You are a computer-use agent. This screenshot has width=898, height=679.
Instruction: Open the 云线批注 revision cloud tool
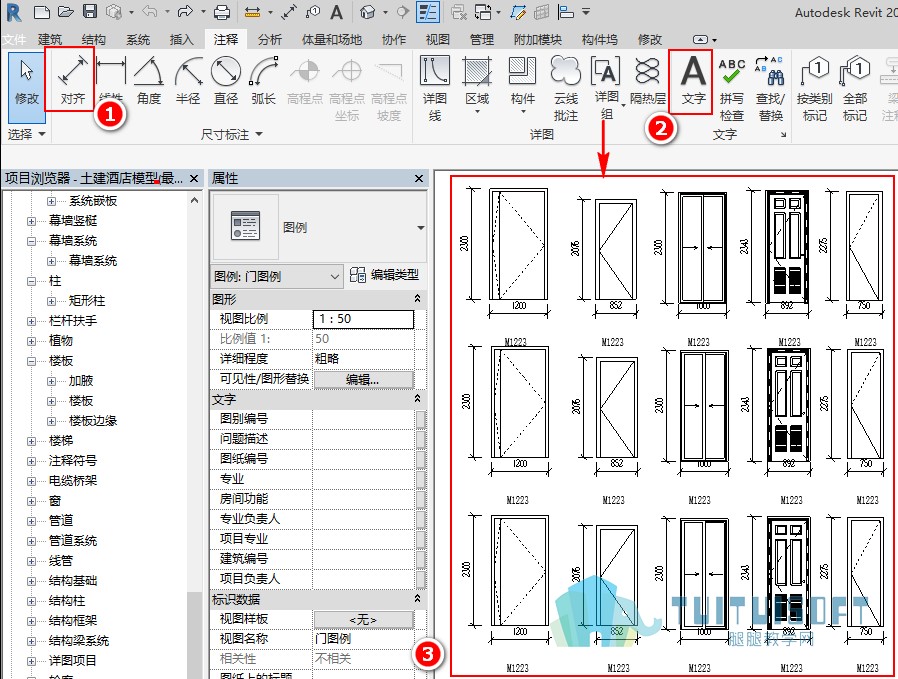[x=565, y=88]
